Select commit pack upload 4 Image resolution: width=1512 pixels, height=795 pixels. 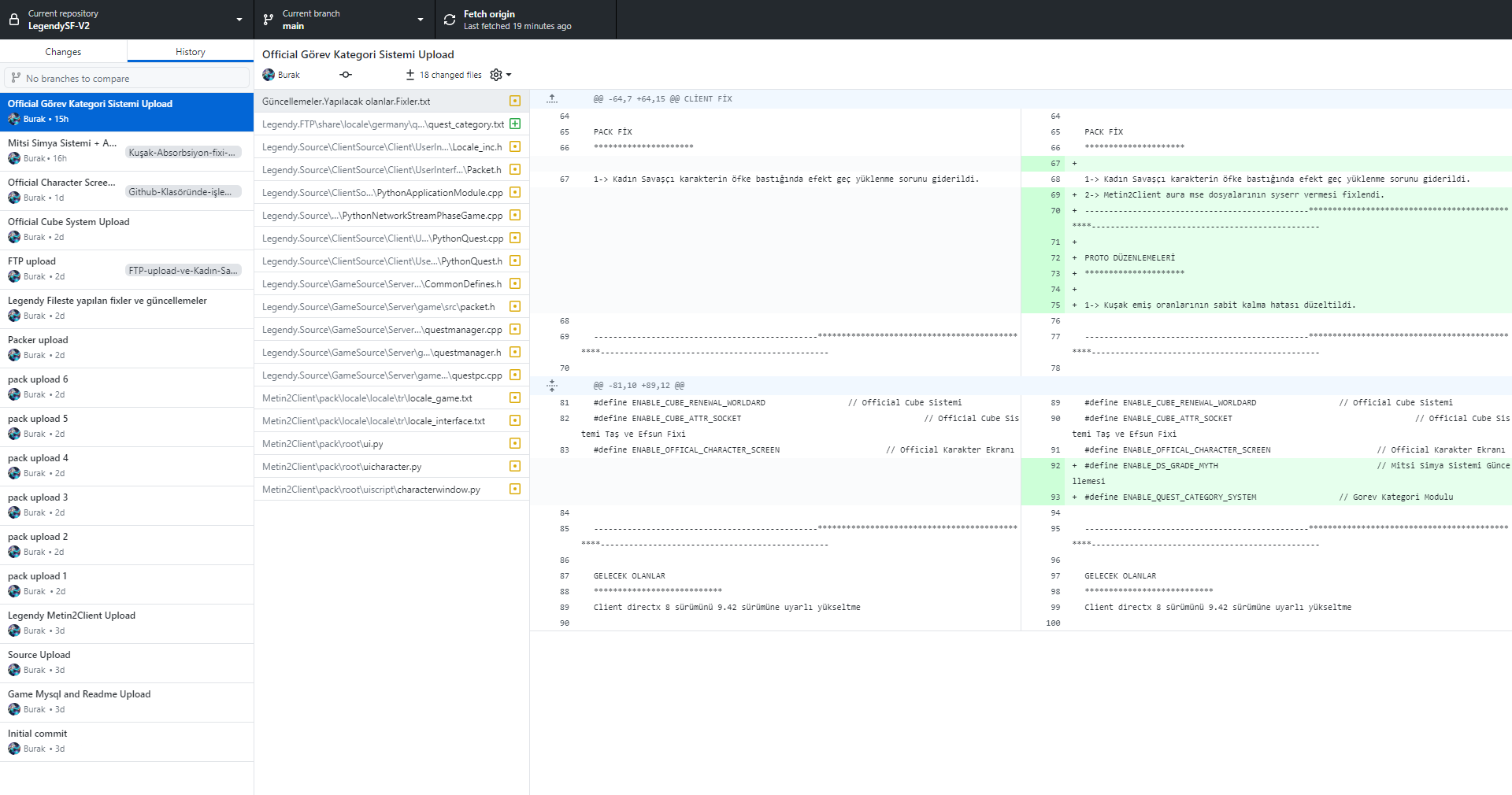[x=127, y=466]
